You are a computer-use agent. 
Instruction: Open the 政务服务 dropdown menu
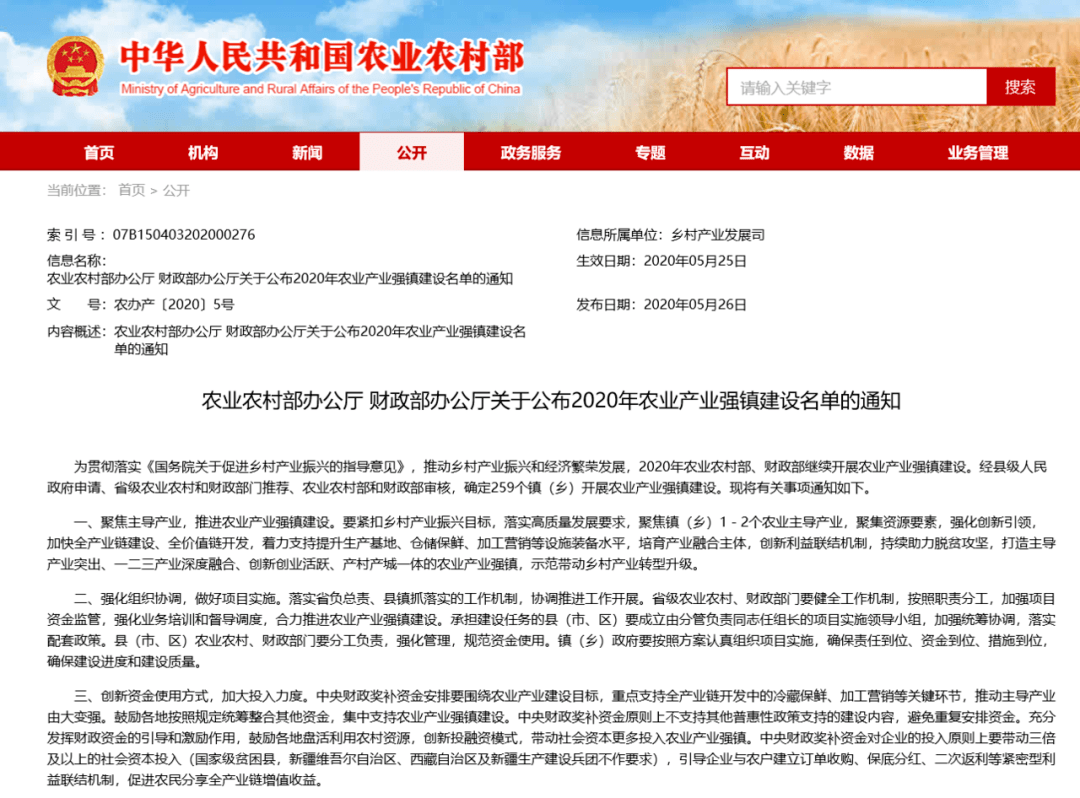tap(528, 151)
